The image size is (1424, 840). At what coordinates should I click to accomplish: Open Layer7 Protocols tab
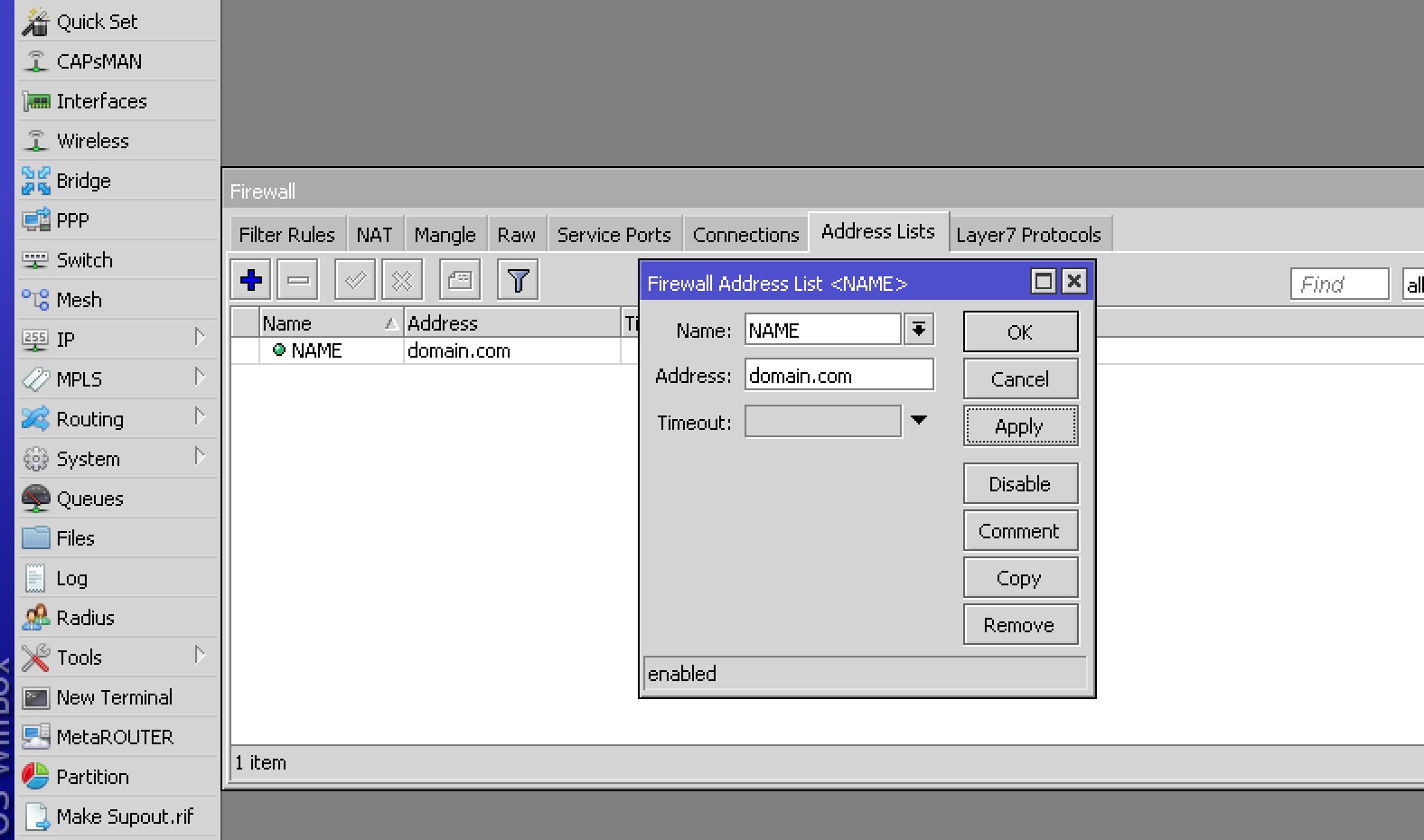[1028, 235]
